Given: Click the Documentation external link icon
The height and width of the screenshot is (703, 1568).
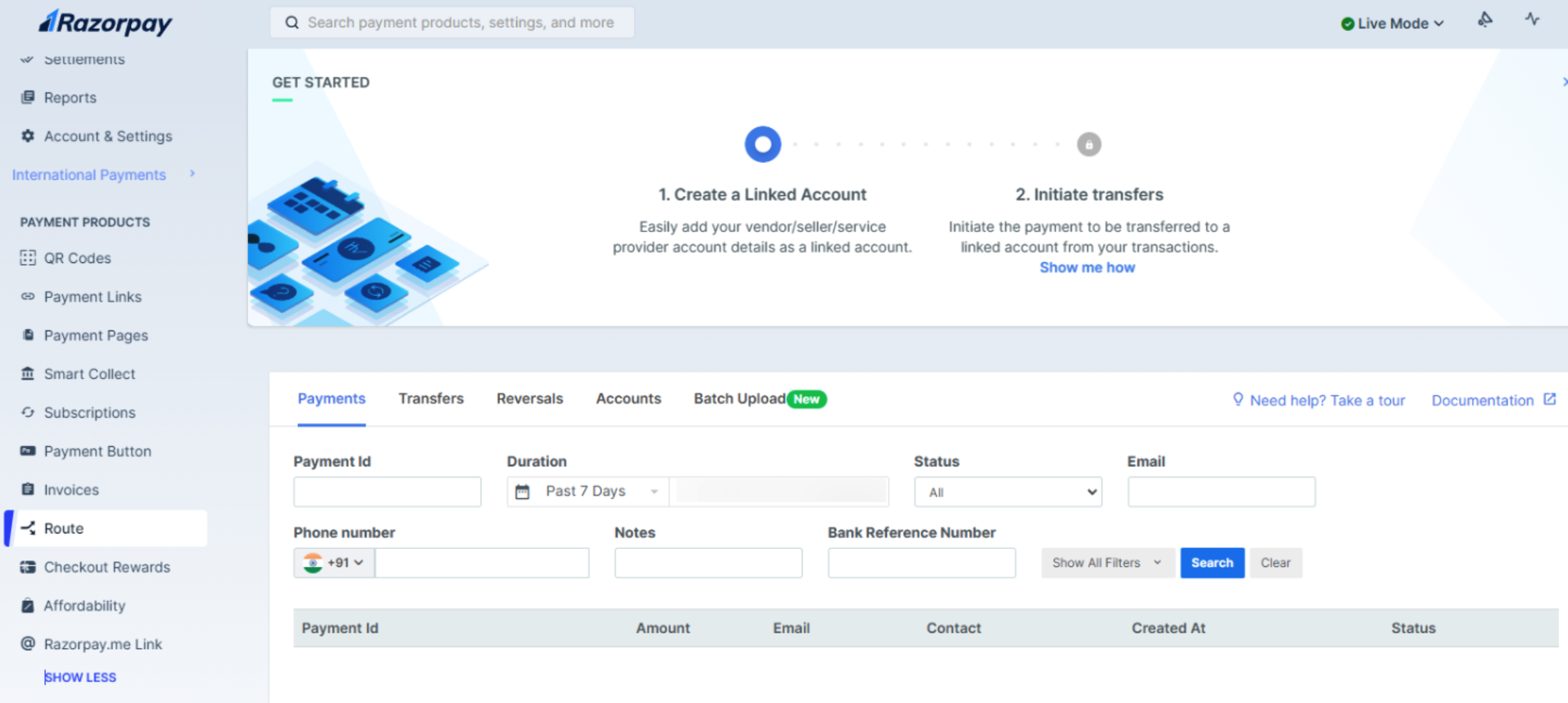Looking at the screenshot, I should tap(1550, 399).
